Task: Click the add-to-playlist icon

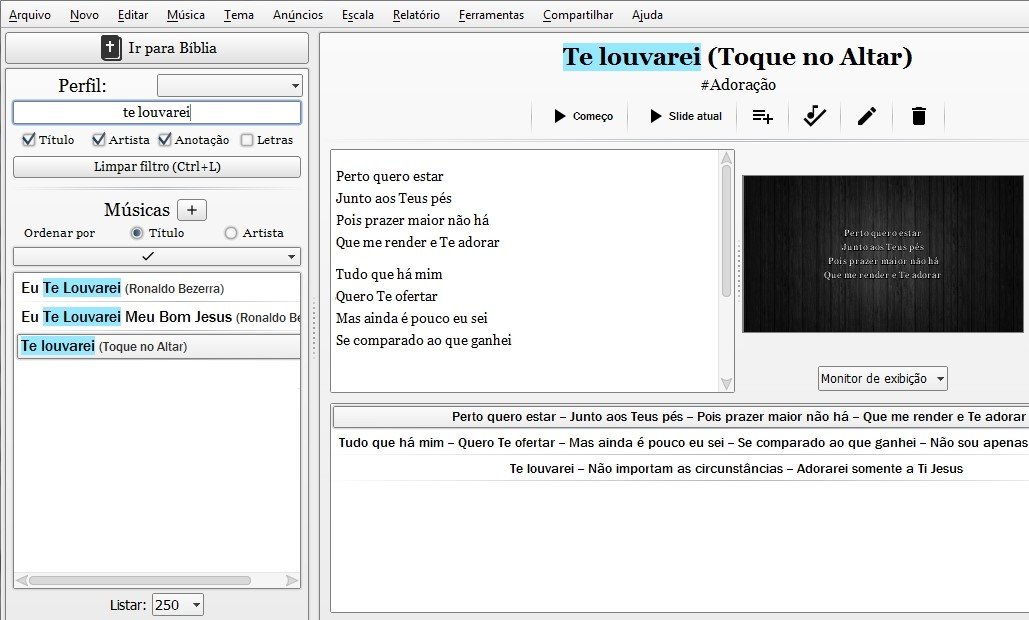Action: (762, 116)
